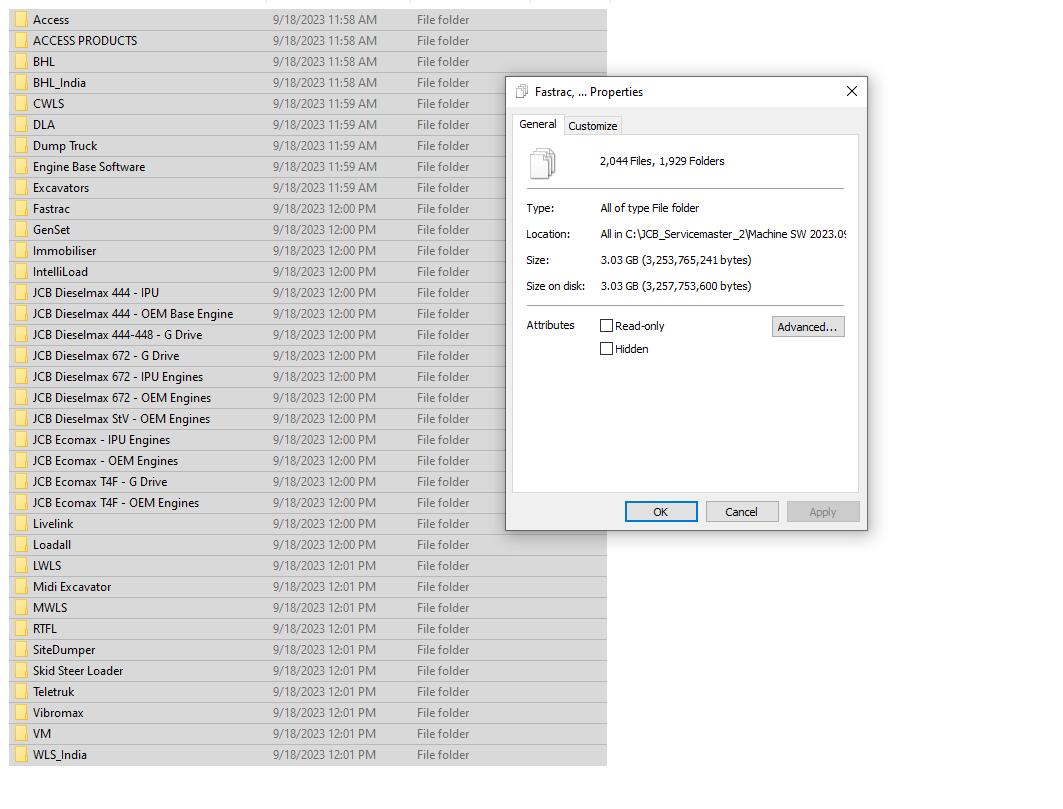Click the Teletruk folder icon
This screenshot has width=1063, height=809.
tap(22, 692)
